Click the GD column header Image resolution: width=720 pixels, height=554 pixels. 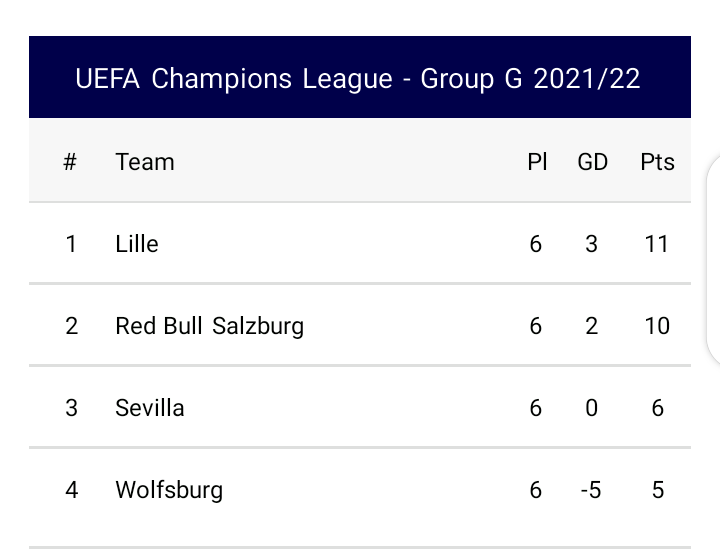click(x=593, y=162)
